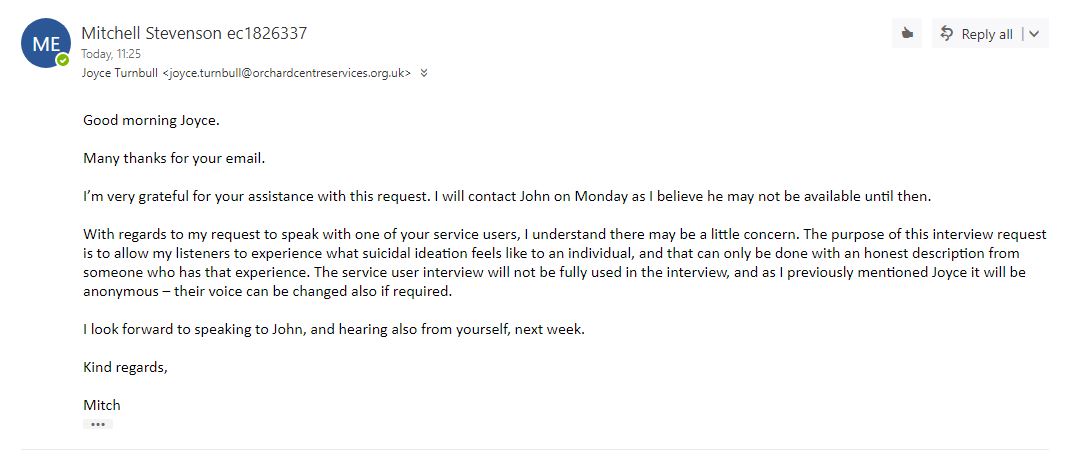Click the Kind regards closing line
This screenshot has height=467, width=1070.
click(125, 367)
